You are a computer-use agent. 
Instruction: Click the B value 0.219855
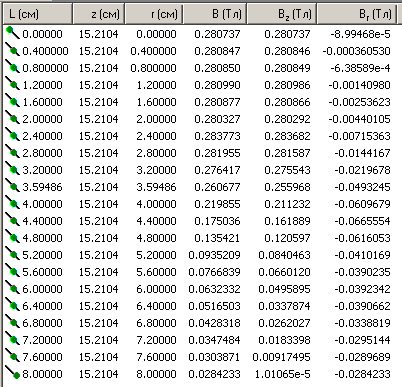217,204
